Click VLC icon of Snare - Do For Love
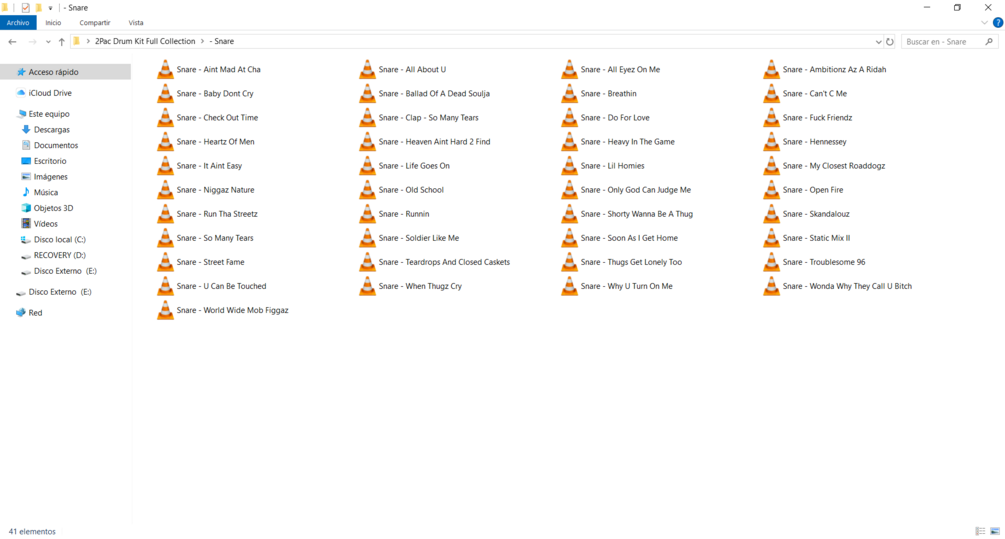Screen dimensions: 1005x539 [x=569, y=117]
